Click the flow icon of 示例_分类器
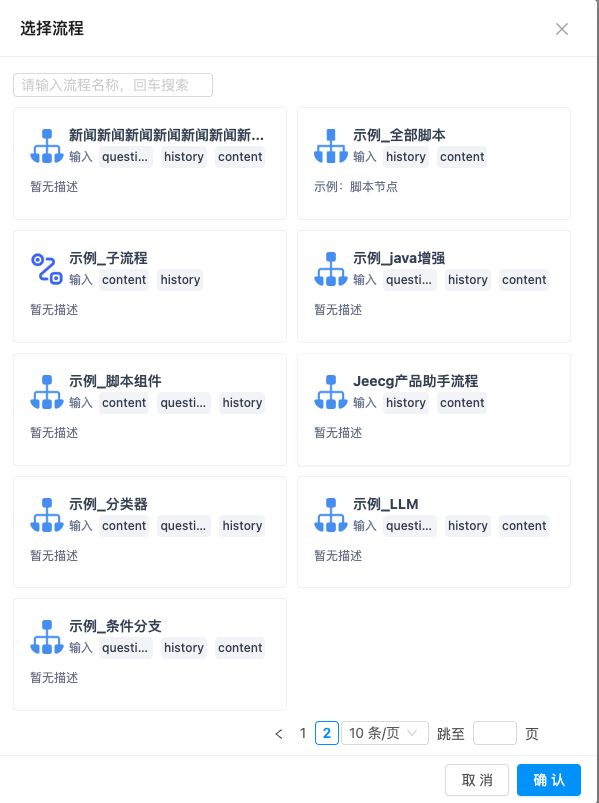The width and height of the screenshot is (599, 803). pyautogui.click(x=47, y=515)
